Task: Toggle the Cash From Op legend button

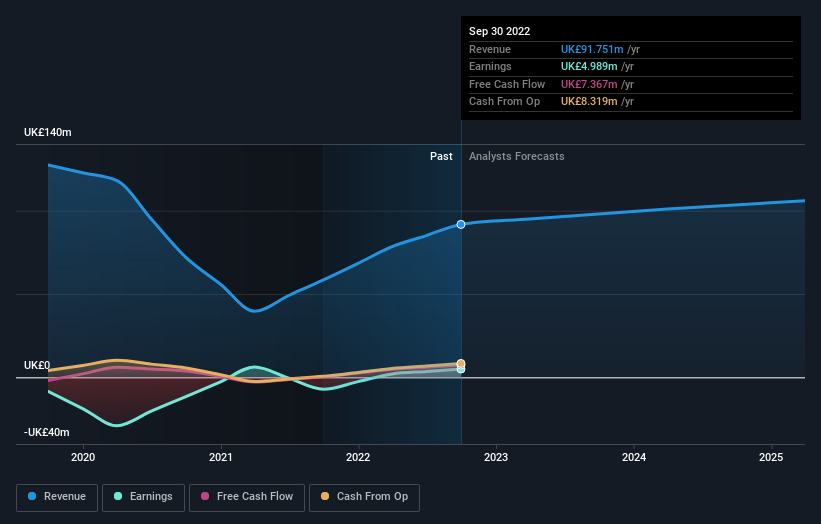Action: 364,497
